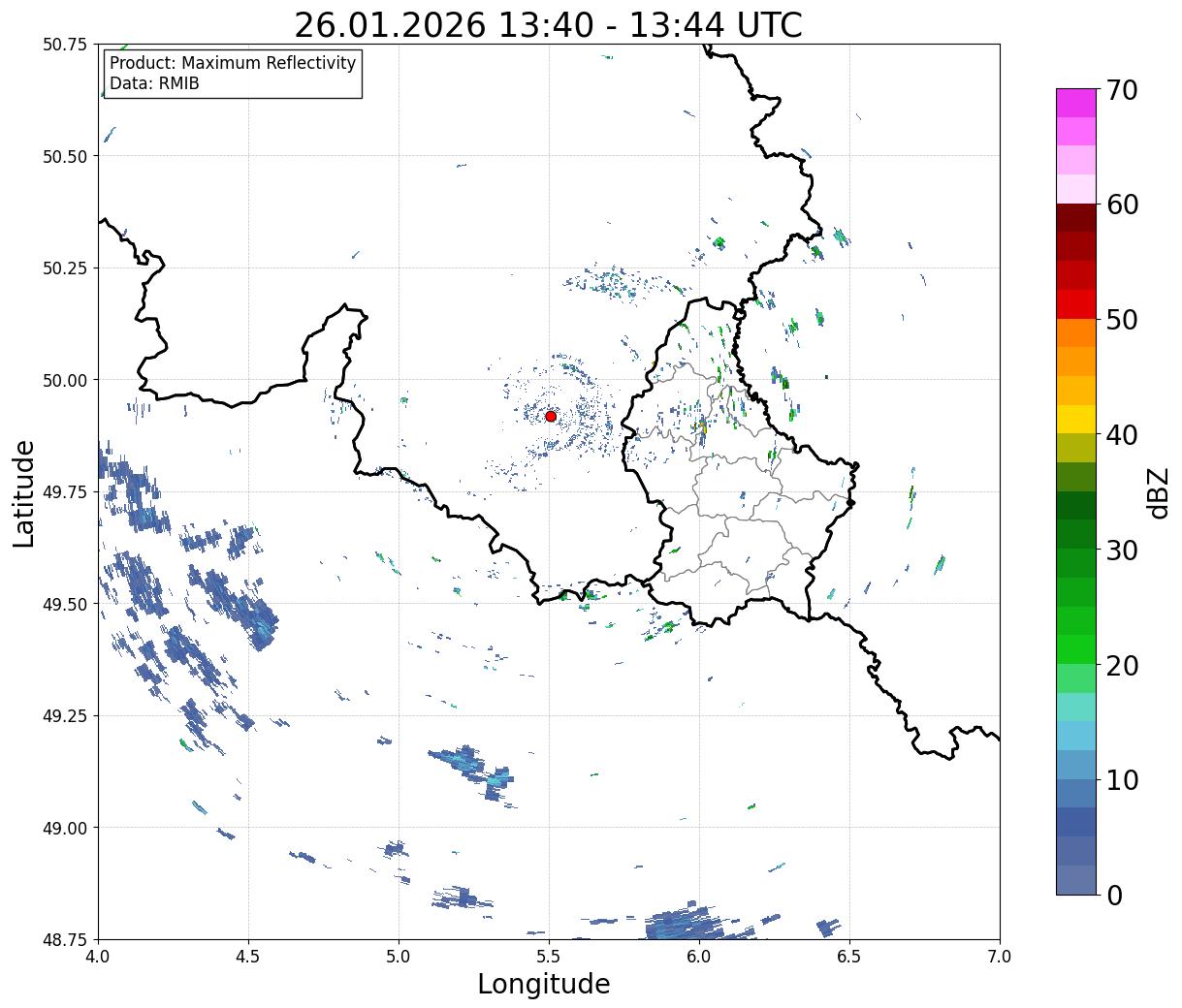Click the latitude tick label 50.00

(x=65, y=380)
